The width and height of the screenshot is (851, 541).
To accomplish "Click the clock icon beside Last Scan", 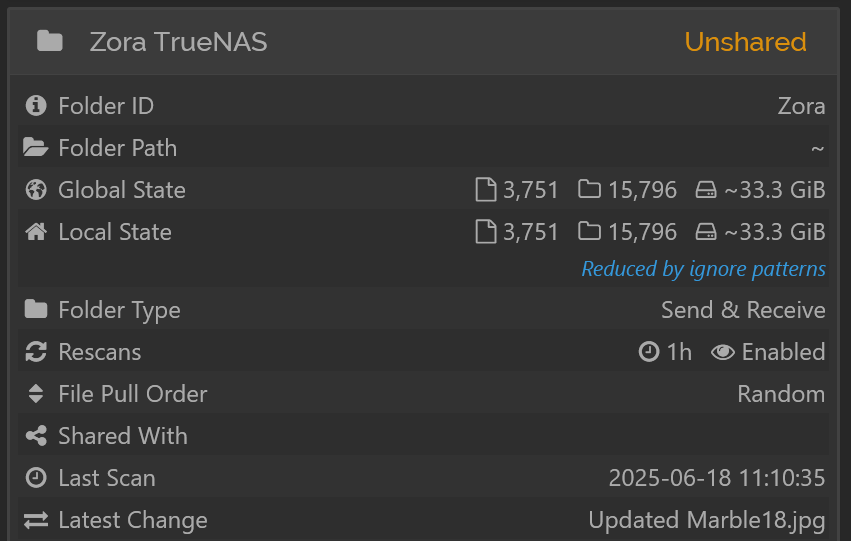I will (x=36, y=478).
